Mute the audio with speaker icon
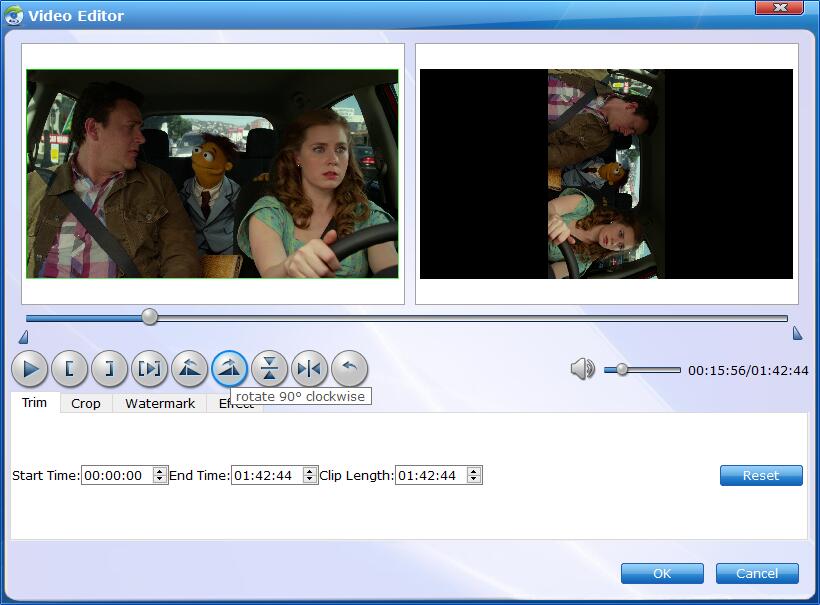 click(x=582, y=370)
